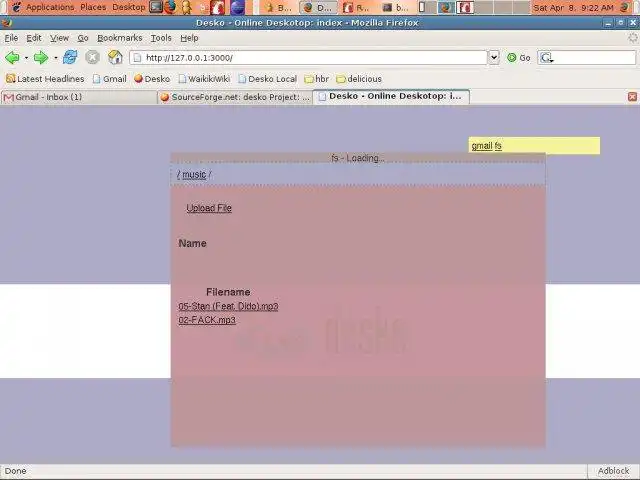This screenshot has width=640, height=480.
Task: Launch Firefox from the top panel
Action: coord(170,7)
